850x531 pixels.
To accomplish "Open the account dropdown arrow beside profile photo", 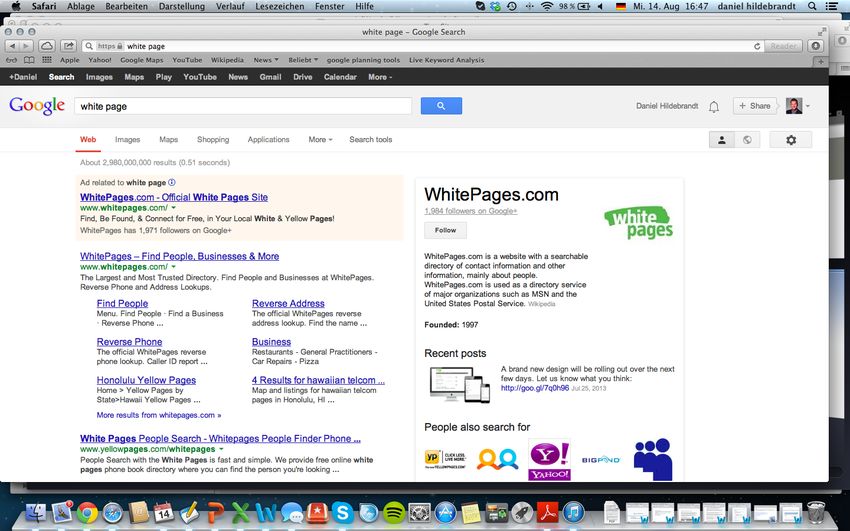I will pyautogui.click(x=808, y=106).
